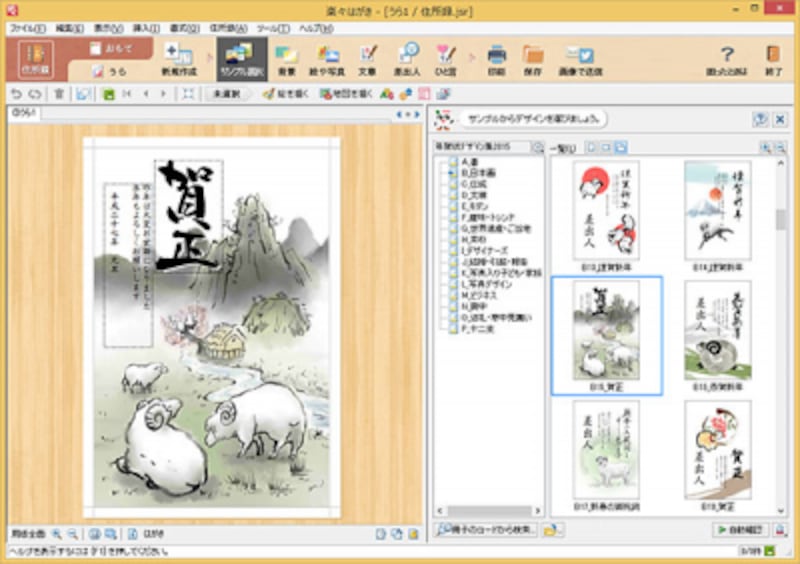Open the ファイル(F) menu
Image resolution: width=800 pixels, height=564 pixels.
(26, 28)
